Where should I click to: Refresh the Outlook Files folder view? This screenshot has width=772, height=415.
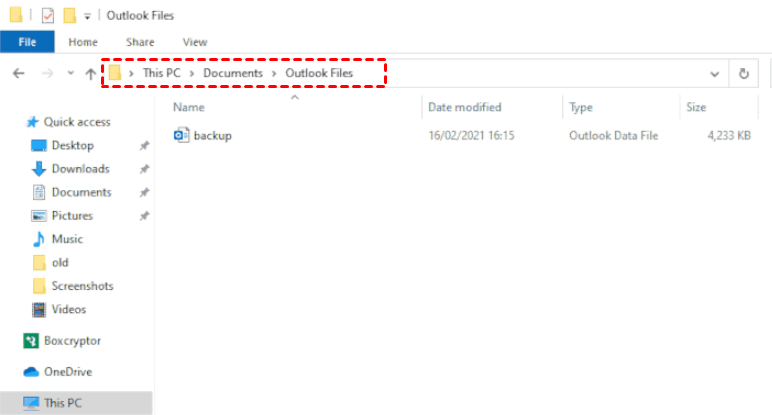743,73
